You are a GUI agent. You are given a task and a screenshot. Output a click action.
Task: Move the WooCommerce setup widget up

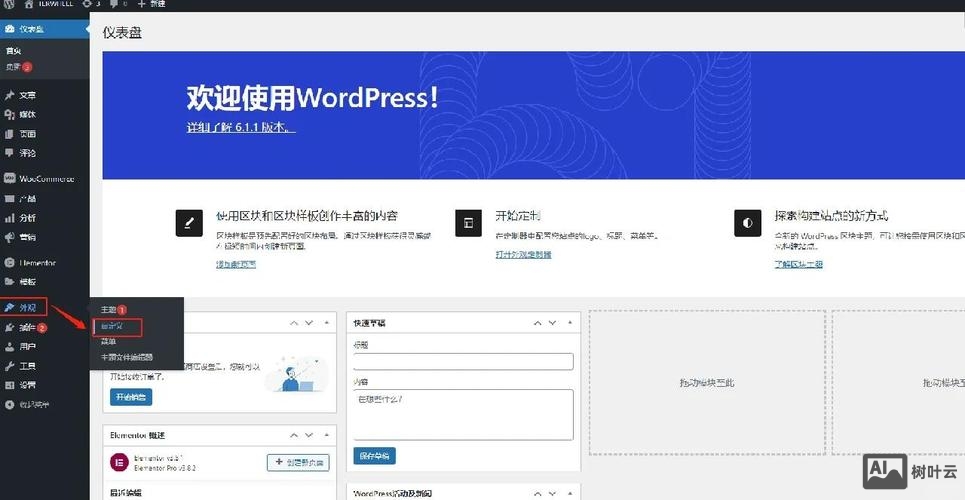[x=294, y=323]
